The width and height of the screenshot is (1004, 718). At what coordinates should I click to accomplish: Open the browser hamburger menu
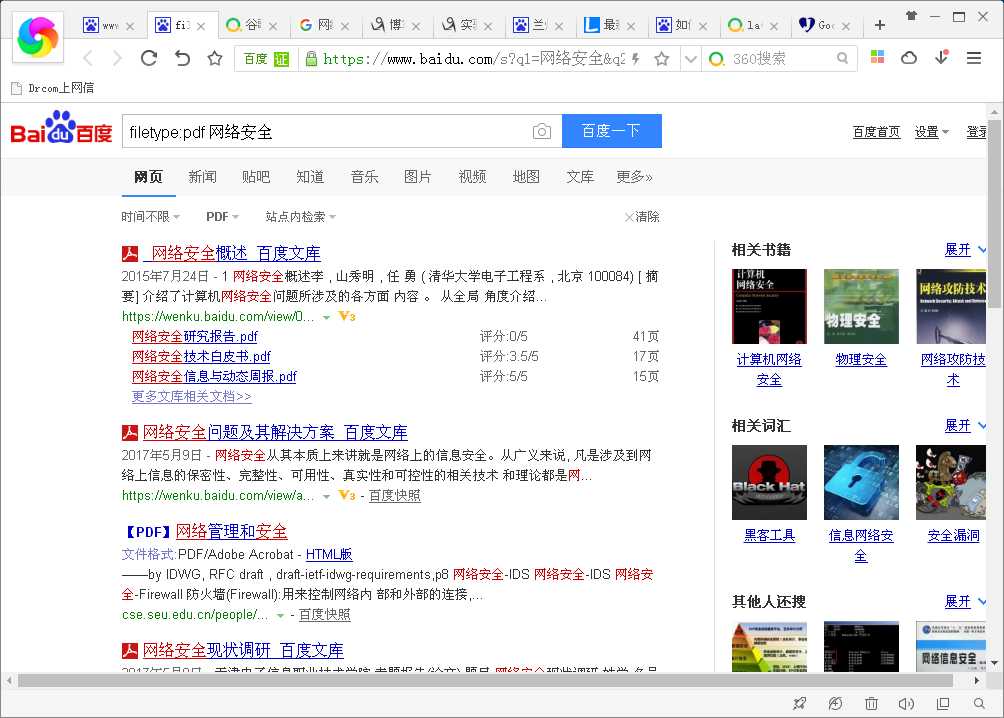click(x=974, y=58)
